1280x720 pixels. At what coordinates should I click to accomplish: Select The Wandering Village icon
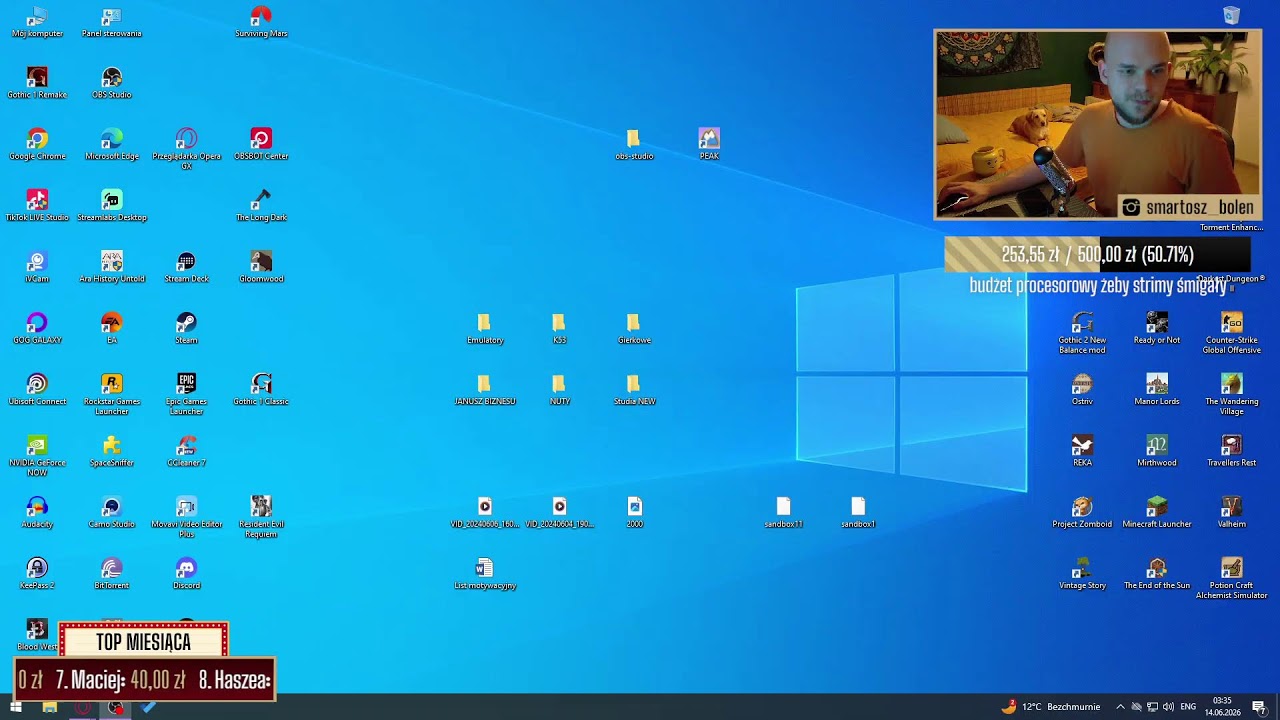tap(1232, 394)
